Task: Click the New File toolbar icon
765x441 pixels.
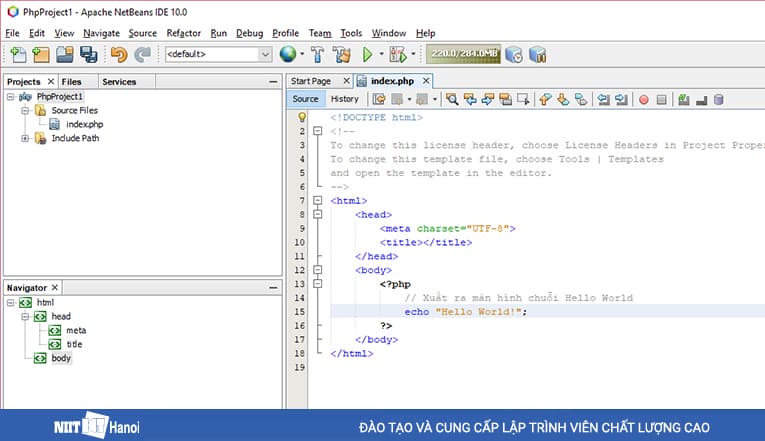Action: (18, 54)
